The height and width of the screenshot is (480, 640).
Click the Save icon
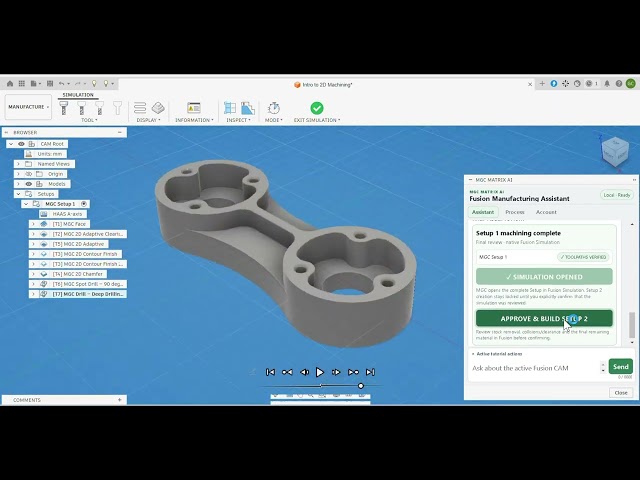pyautogui.click(x=50, y=84)
